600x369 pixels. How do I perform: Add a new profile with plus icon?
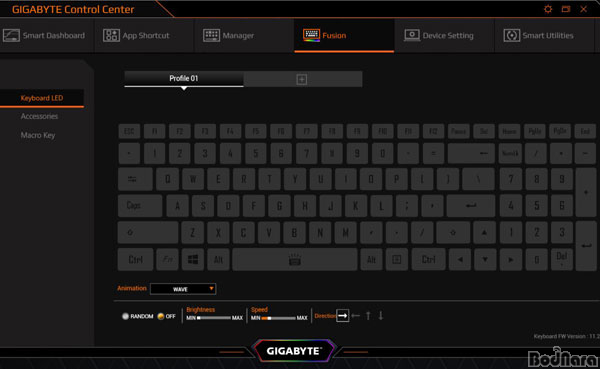tap(302, 79)
